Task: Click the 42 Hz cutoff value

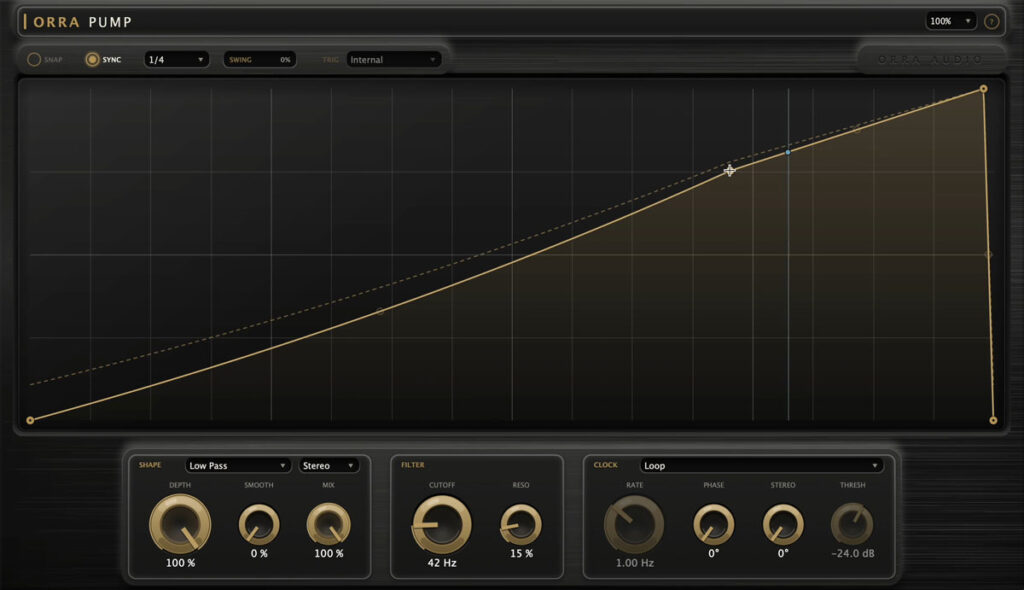Action: click(x=442, y=563)
